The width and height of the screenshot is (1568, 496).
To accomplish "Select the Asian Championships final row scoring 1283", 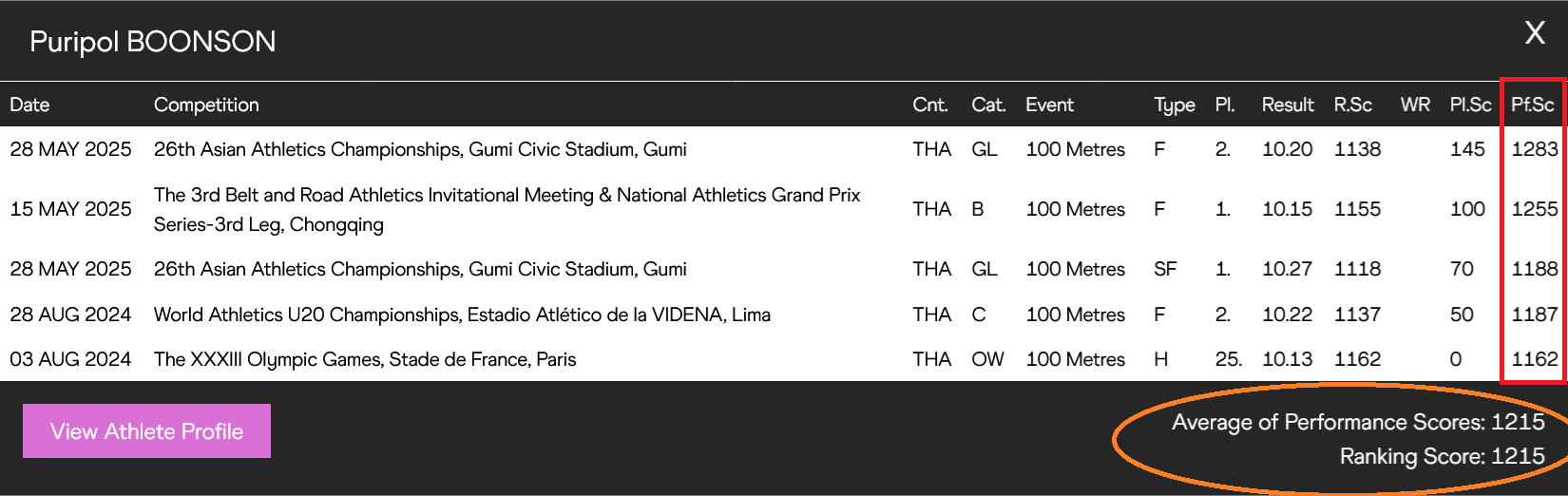I will 784,149.
